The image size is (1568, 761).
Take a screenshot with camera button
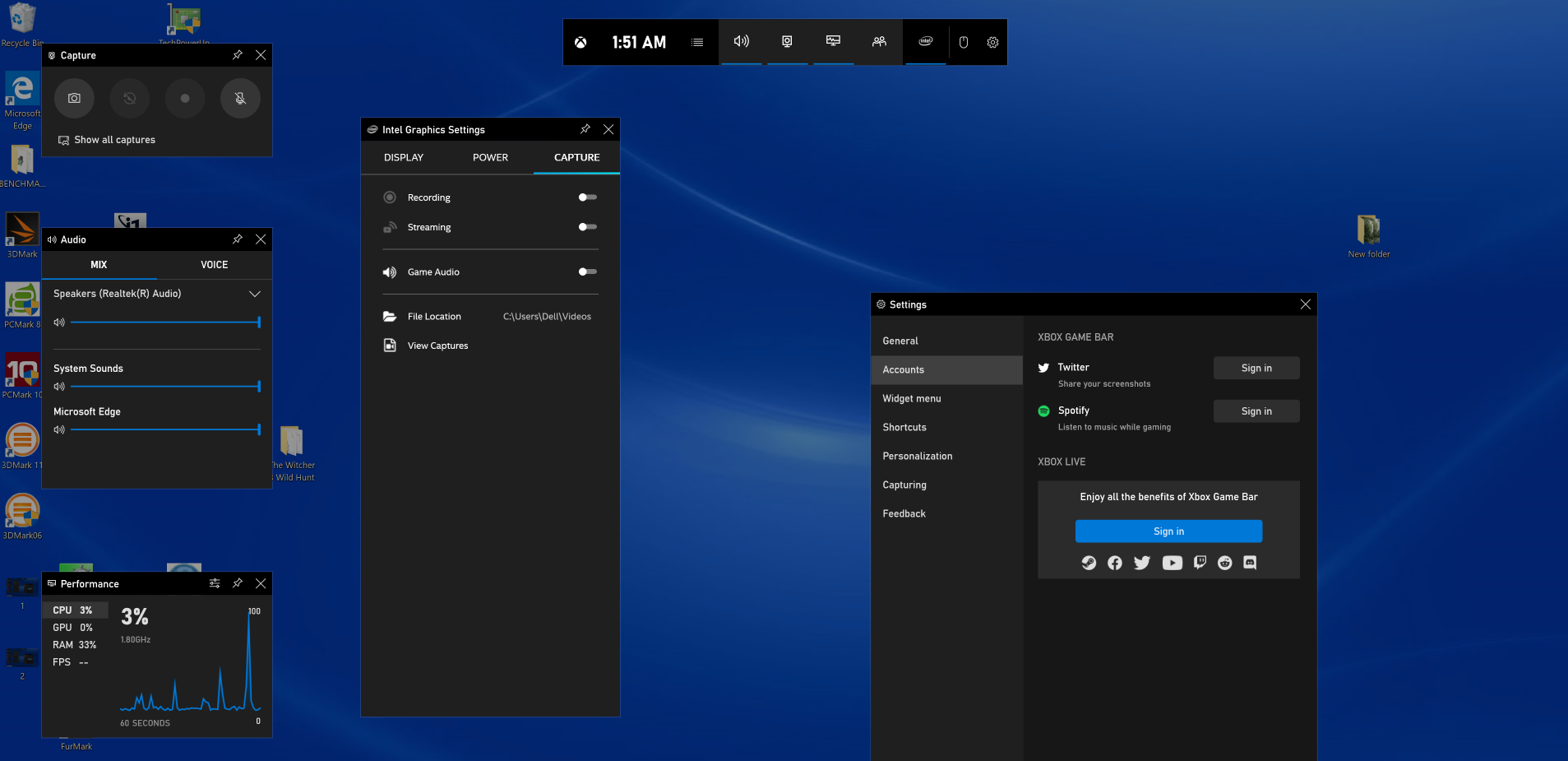(x=74, y=98)
